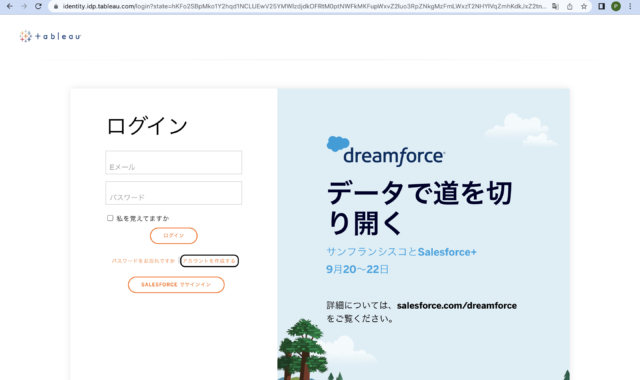Click the アカウントを作成する link
The height and width of the screenshot is (380, 640).
209,261
